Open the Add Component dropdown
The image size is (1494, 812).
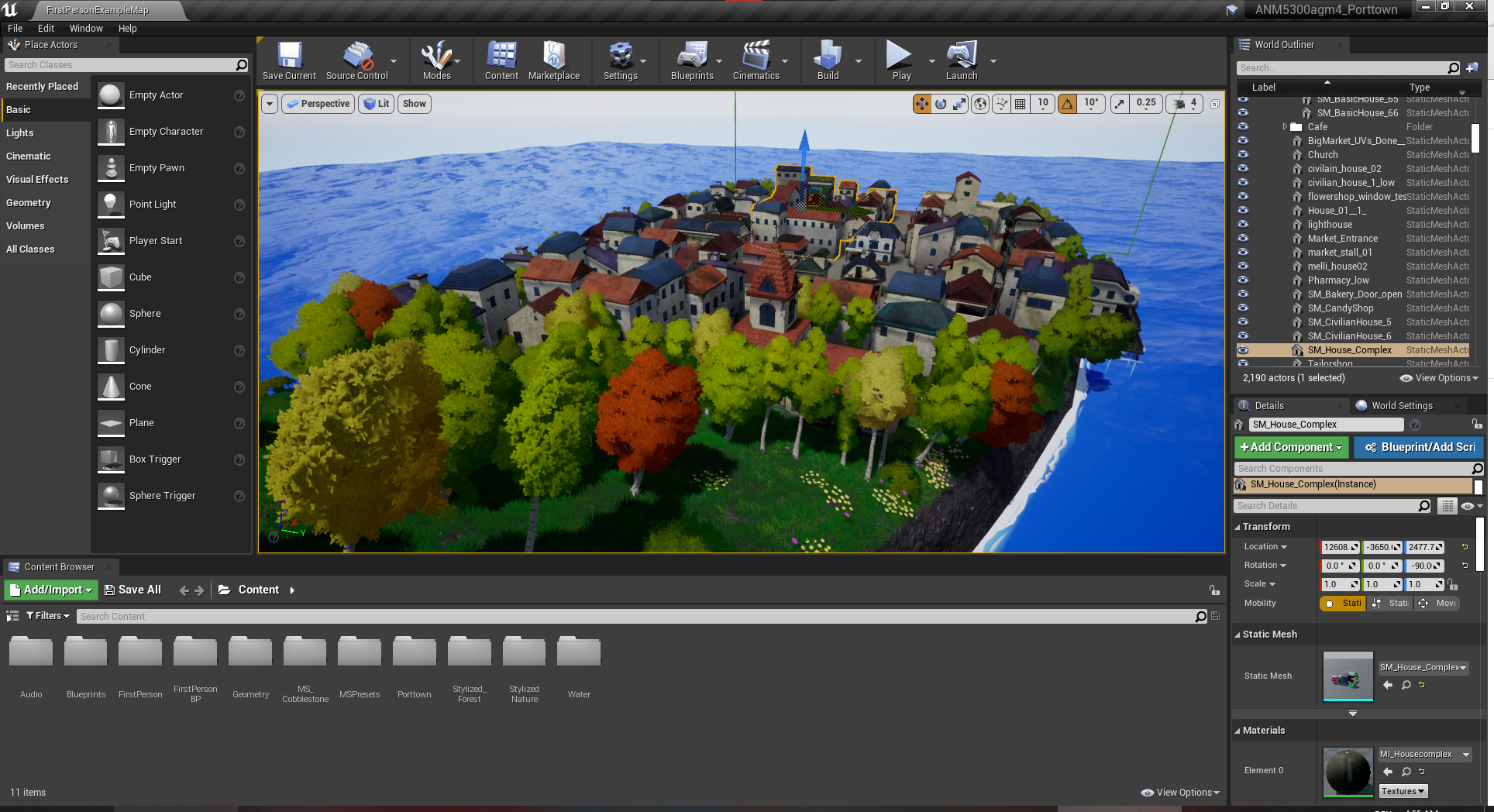coord(1291,447)
